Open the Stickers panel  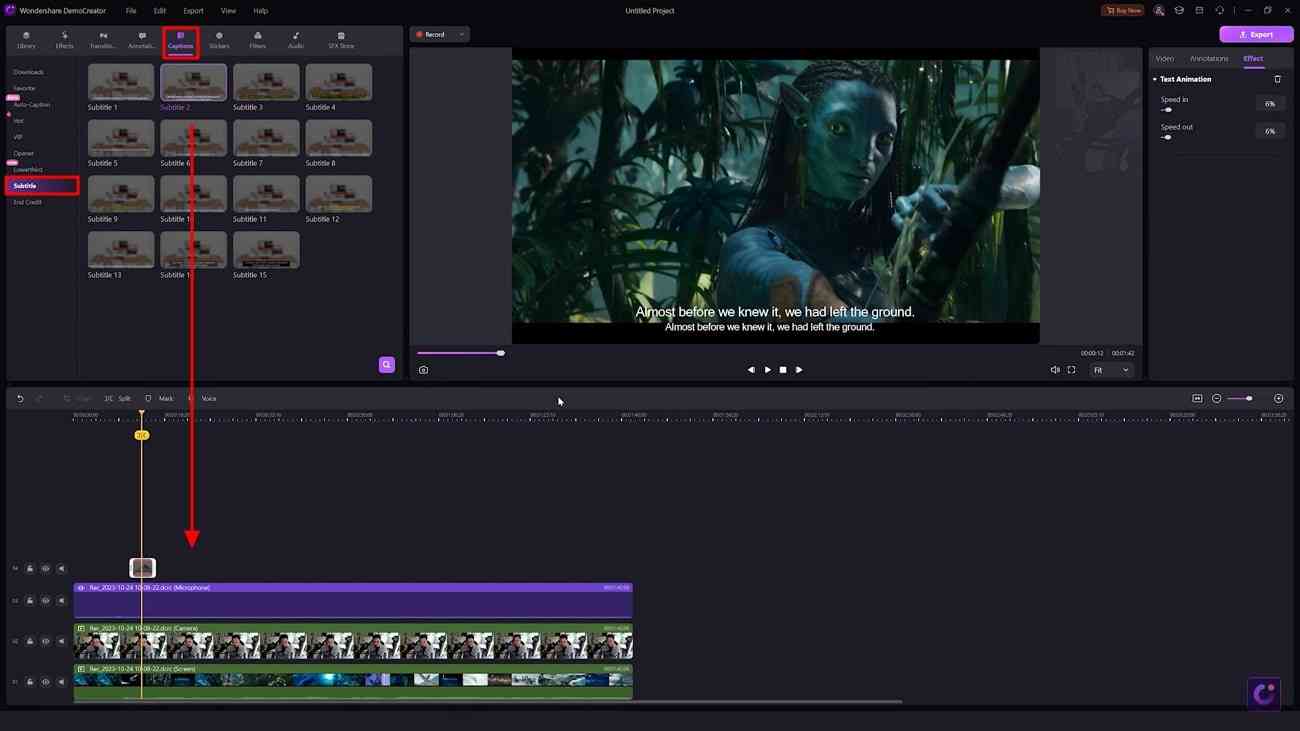(x=219, y=40)
